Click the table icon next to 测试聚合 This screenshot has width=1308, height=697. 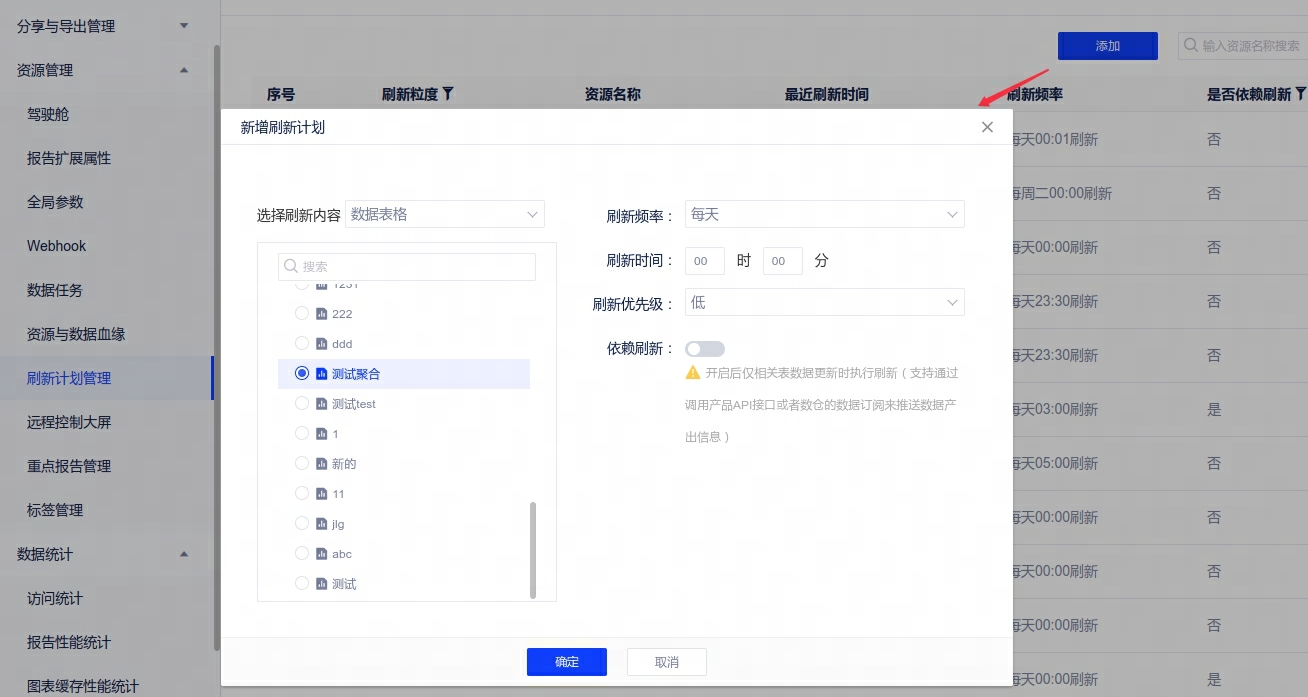point(322,374)
